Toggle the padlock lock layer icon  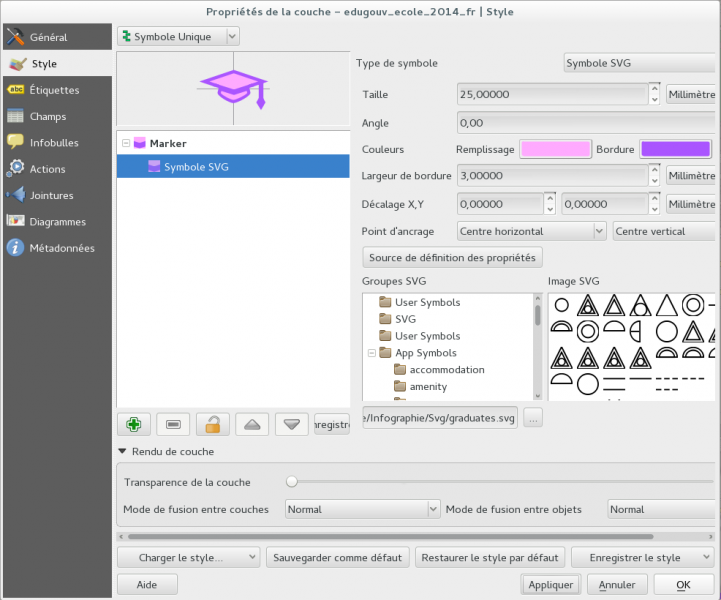click(x=212, y=424)
